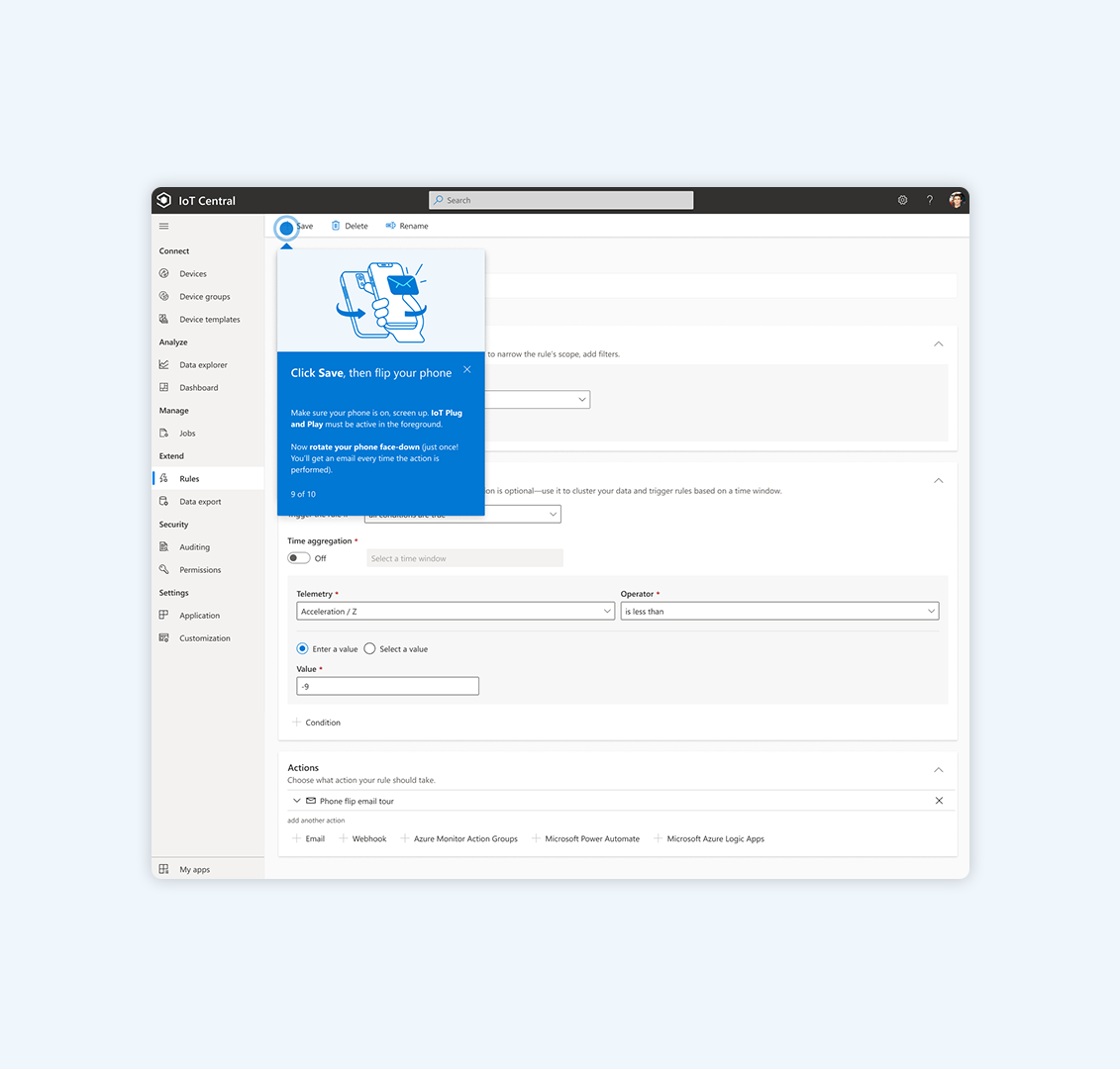Screen dimensions: 1120x1069
Task: Close the tour popup with X
Action: click(x=467, y=370)
